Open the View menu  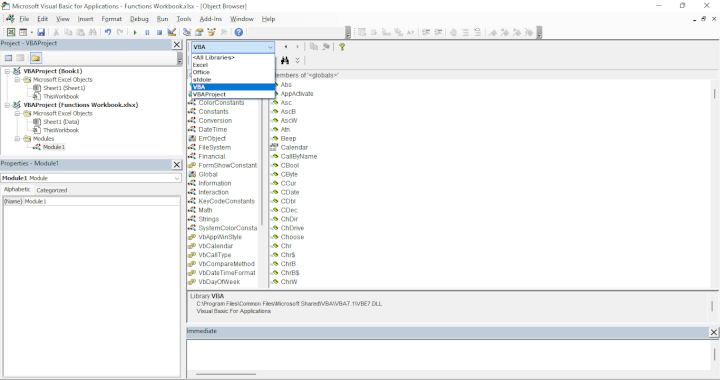click(x=63, y=19)
